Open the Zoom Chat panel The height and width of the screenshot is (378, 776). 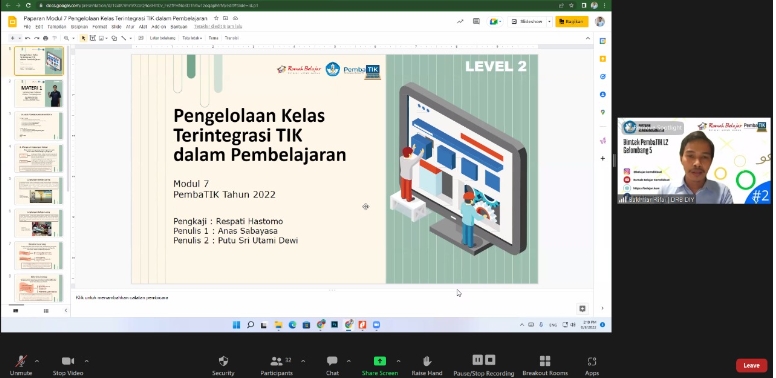coord(332,365)
